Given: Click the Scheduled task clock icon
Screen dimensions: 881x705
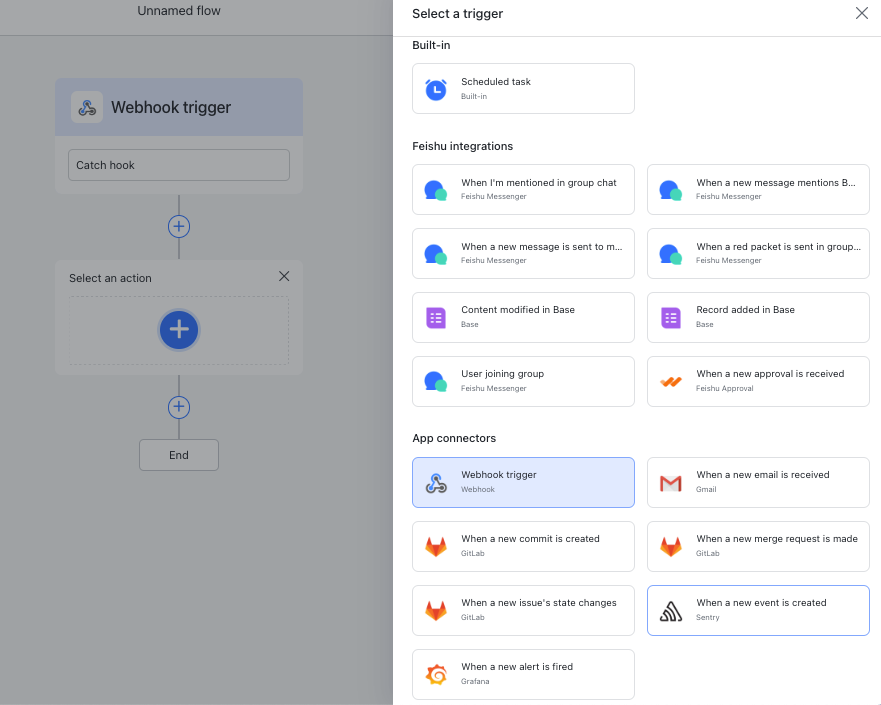Looking at the screenshot, I should pos(436,89).
